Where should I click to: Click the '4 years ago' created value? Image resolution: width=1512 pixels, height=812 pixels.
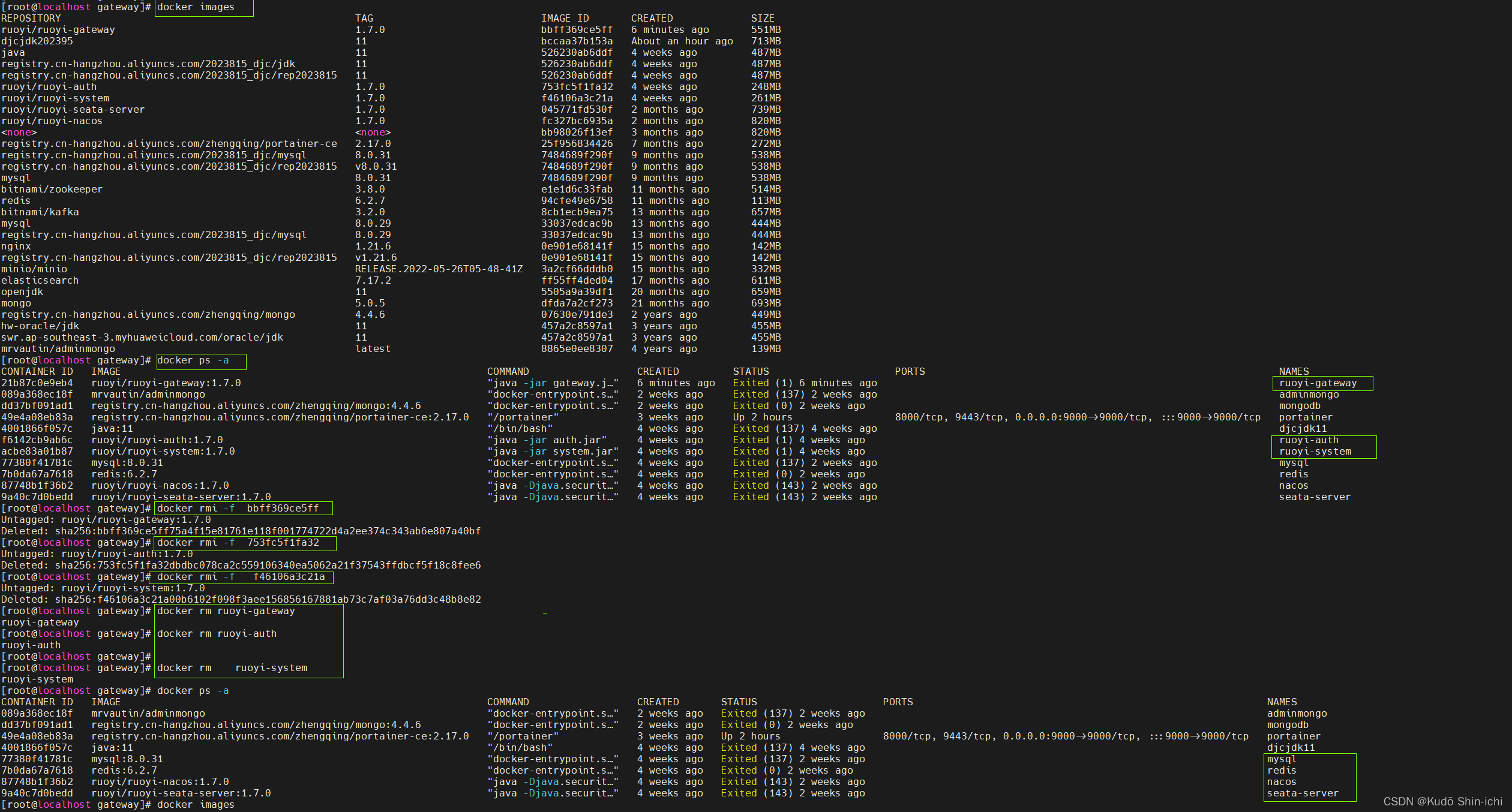click(664, 349)
